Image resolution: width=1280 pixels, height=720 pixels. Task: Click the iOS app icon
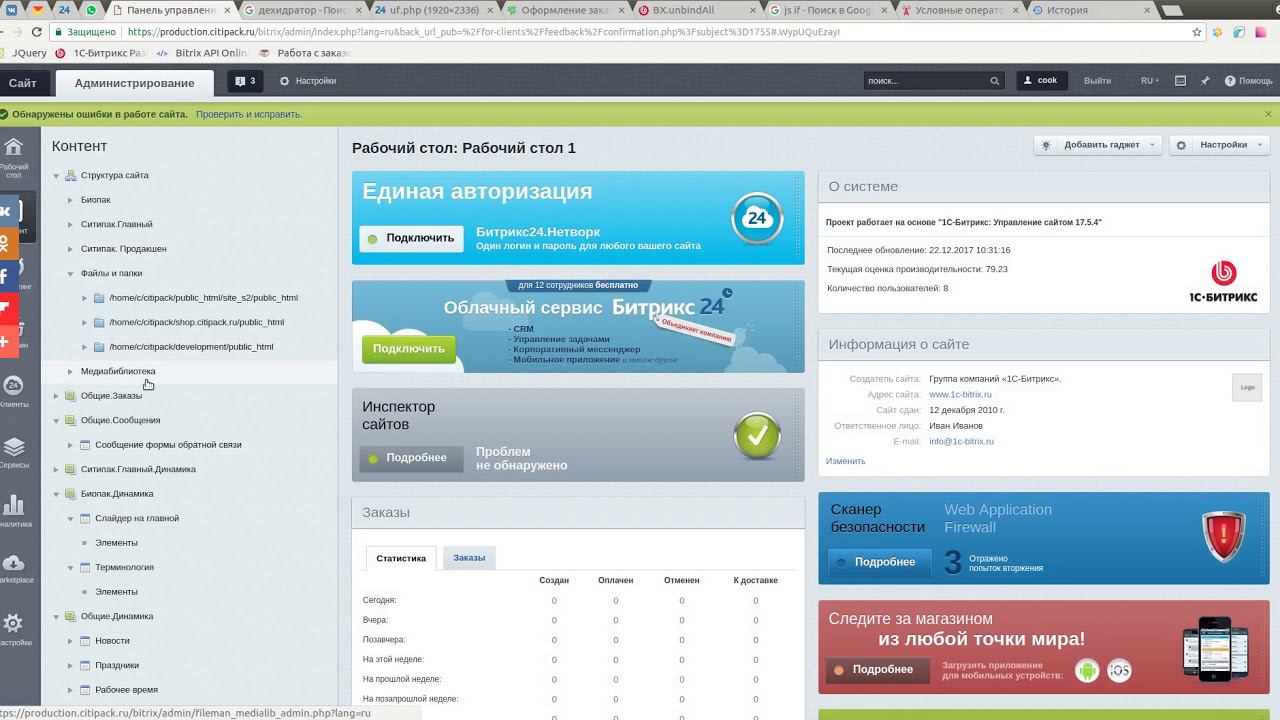(x=1119, y=671)
